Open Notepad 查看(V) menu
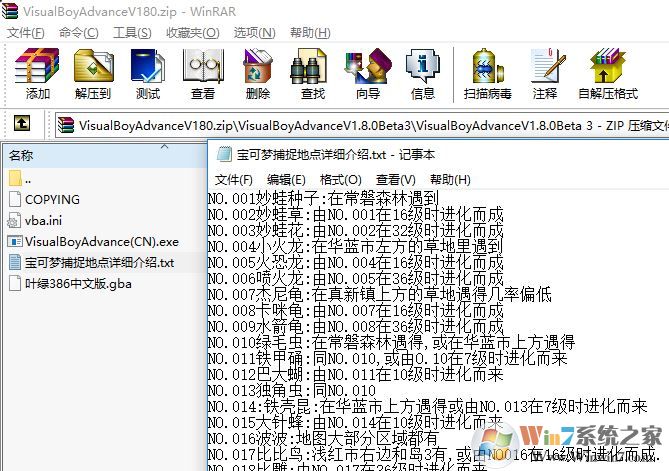This screenshot has height=471, width=669. click(396, 180)
